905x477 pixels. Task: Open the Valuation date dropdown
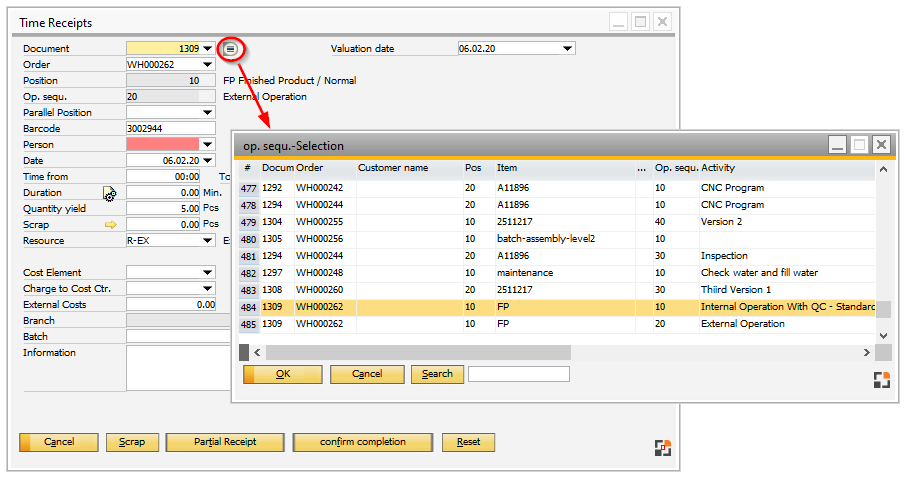568,48
